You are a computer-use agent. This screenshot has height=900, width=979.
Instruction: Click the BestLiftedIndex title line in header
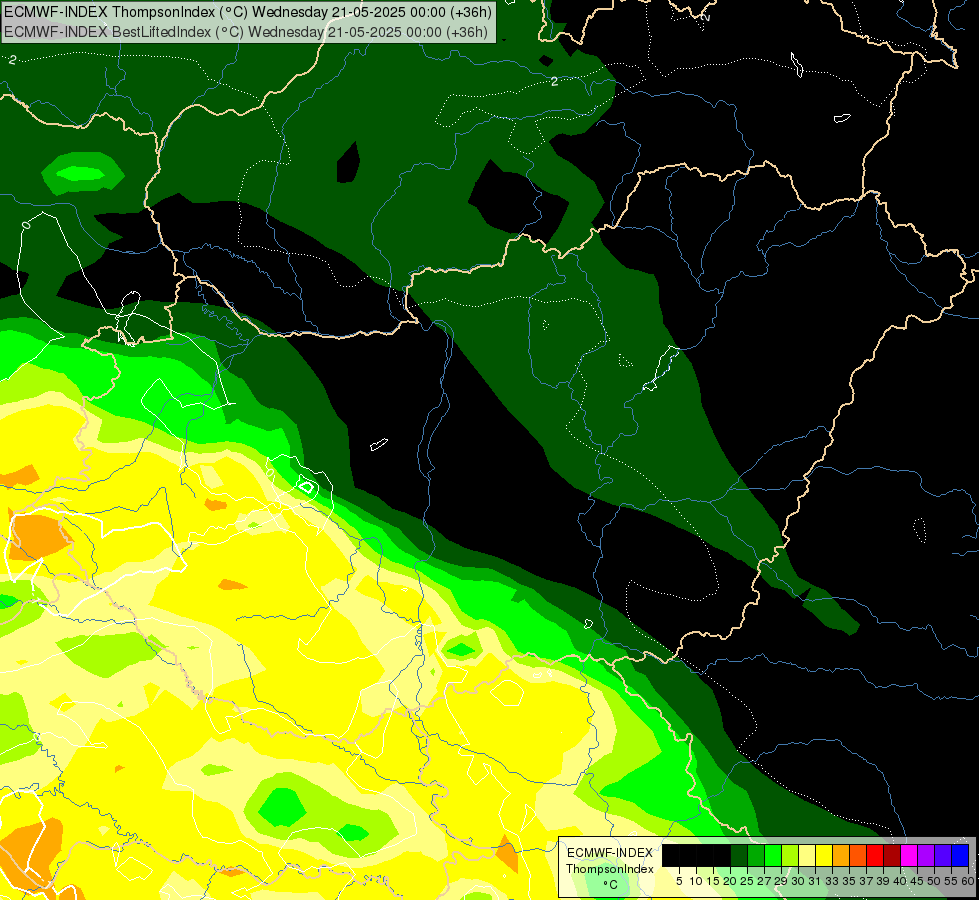click(x=246, y=32)
